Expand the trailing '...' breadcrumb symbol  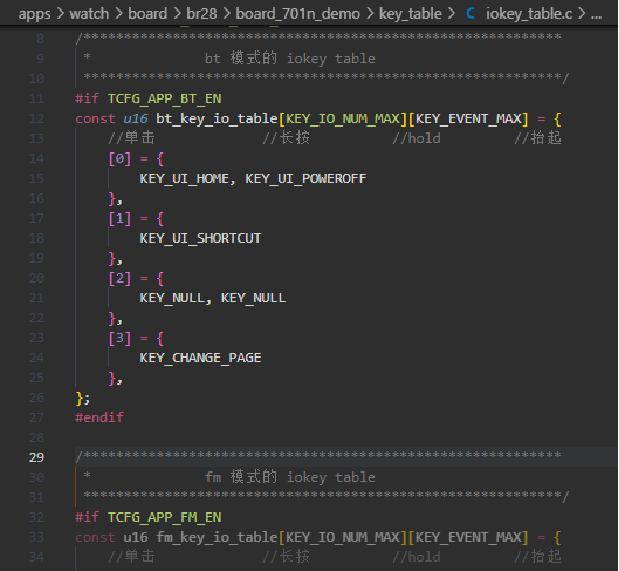click(596, 16)
